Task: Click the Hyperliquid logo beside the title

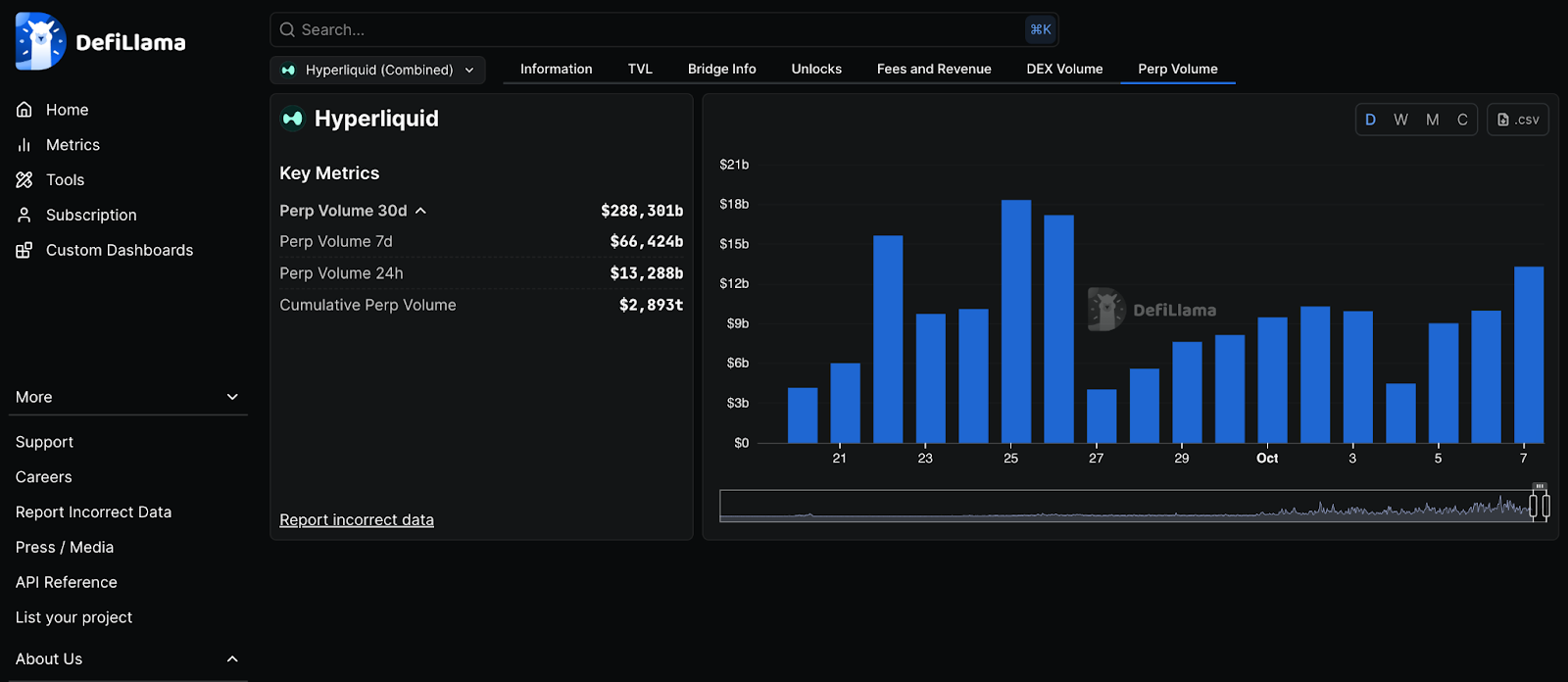Action: coord(293,119)
